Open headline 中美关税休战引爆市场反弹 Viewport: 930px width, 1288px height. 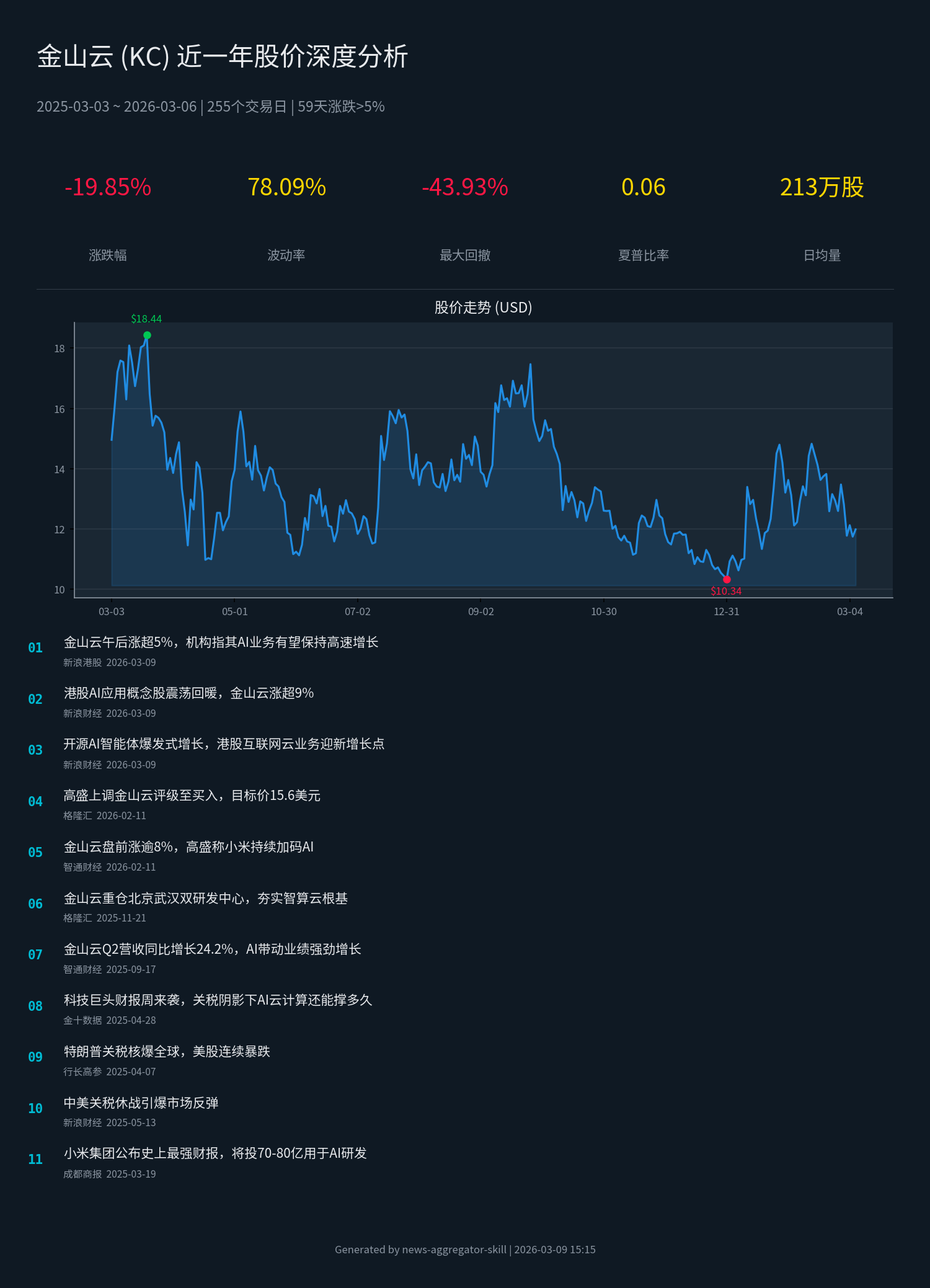141,1103
